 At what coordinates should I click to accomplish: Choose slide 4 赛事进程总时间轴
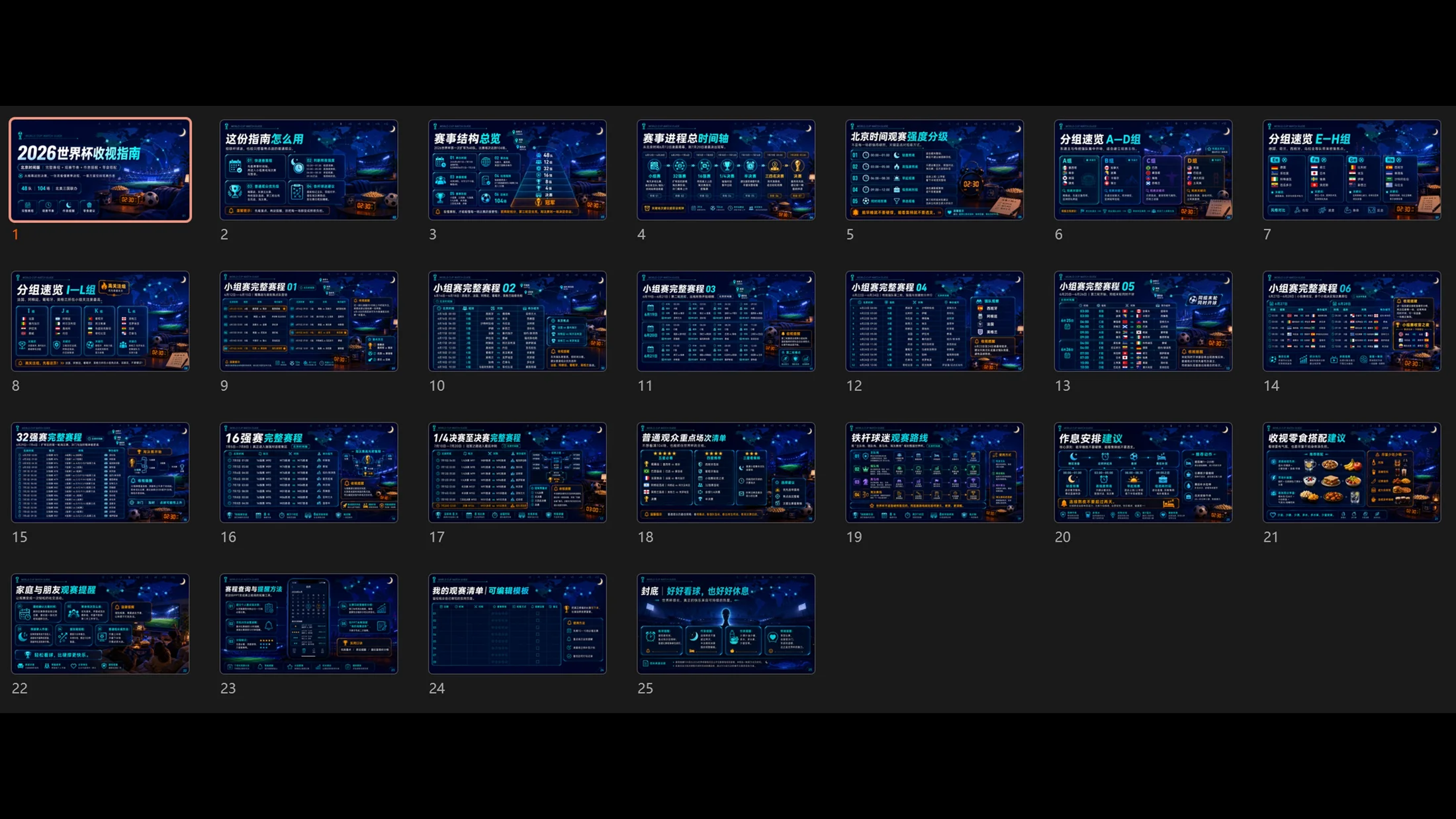tap(726, 170)
